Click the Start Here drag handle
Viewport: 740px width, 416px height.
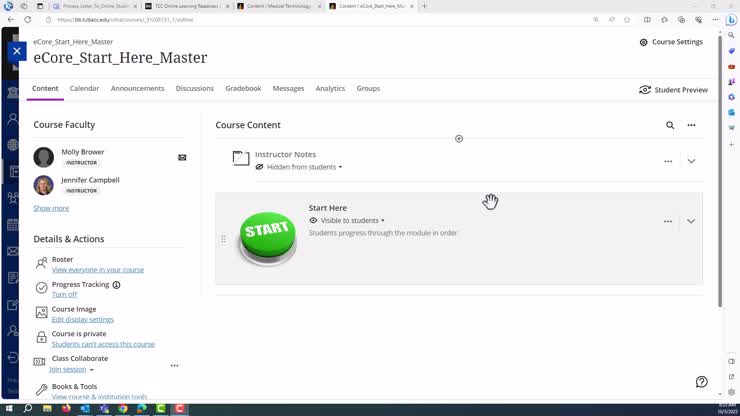click(223, 239)
